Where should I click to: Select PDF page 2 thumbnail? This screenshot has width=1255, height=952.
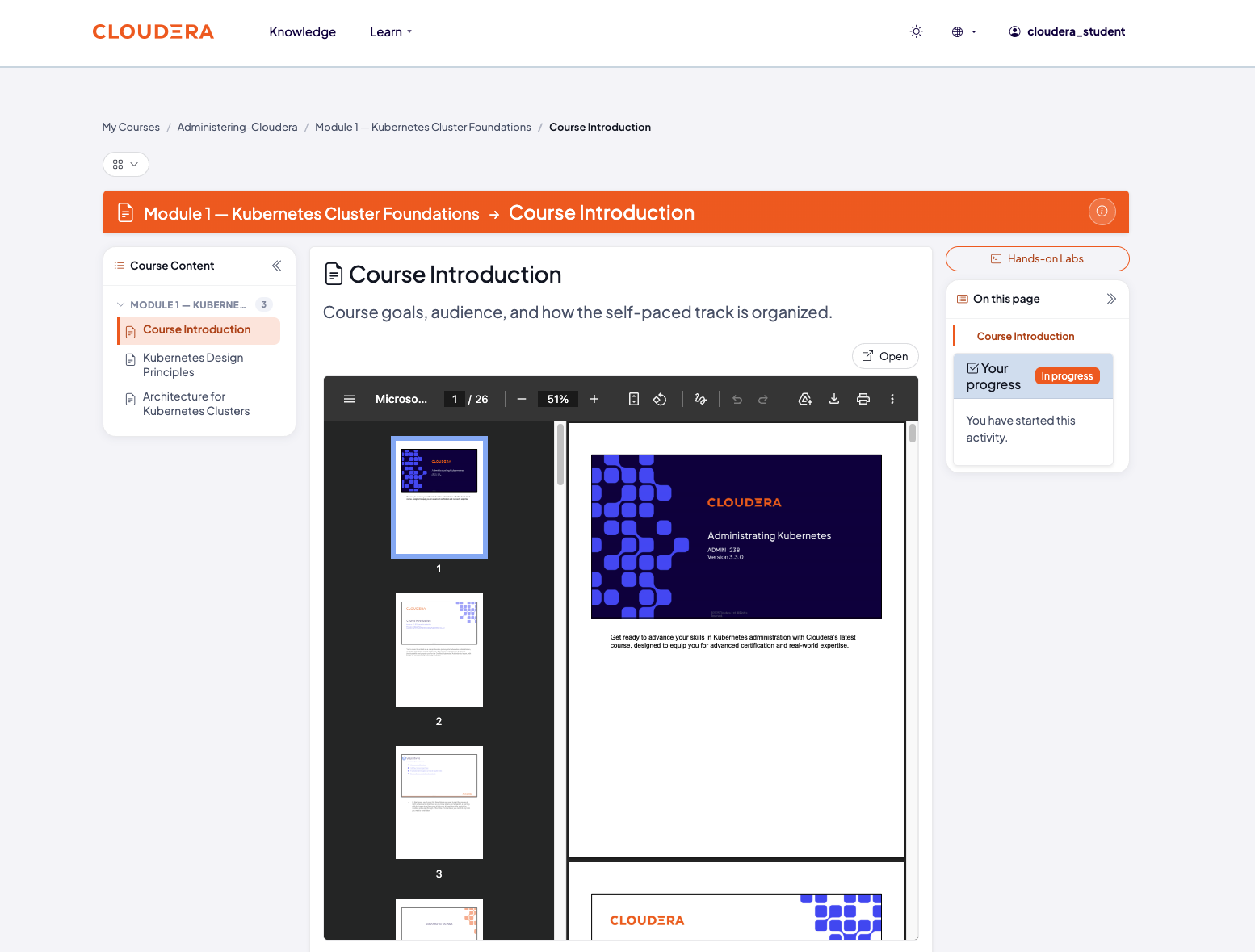tap(439, 650)
